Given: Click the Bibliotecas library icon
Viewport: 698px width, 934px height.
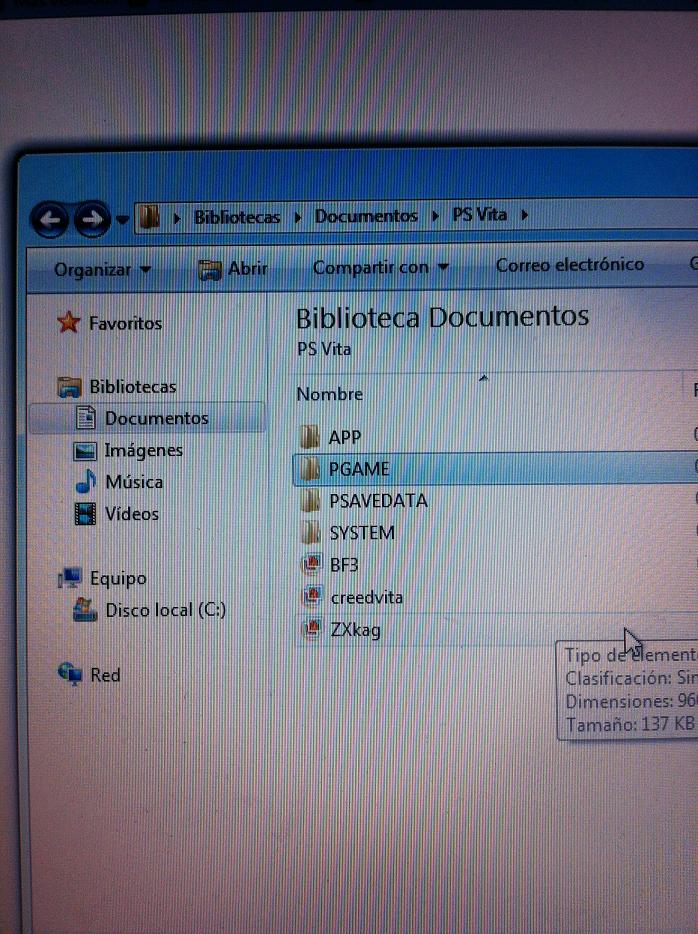Looking at the screenshot, I should pyautogui.click(x=70, y=387).
